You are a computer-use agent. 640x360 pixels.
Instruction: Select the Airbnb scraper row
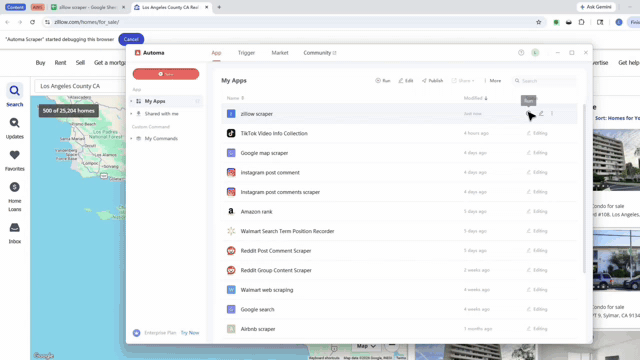click(399, 329)
